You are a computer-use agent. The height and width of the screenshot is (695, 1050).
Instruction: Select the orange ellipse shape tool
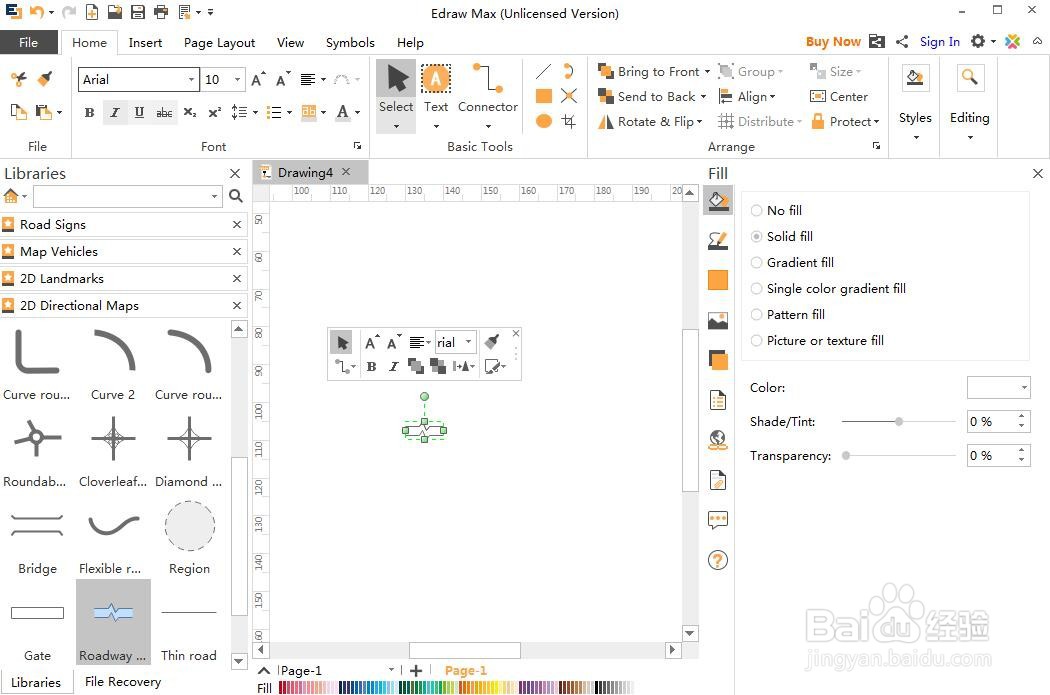544,121
